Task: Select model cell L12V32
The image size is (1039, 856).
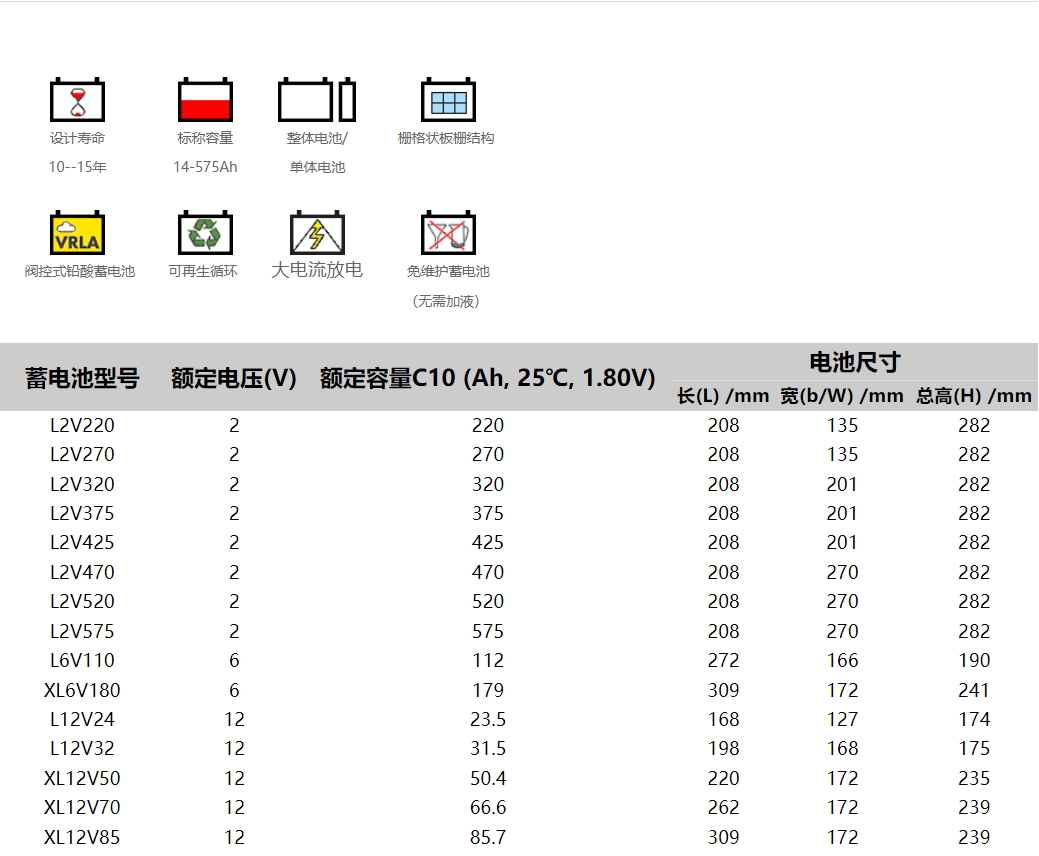Action: pyautogui.click(x=82, y=749)
